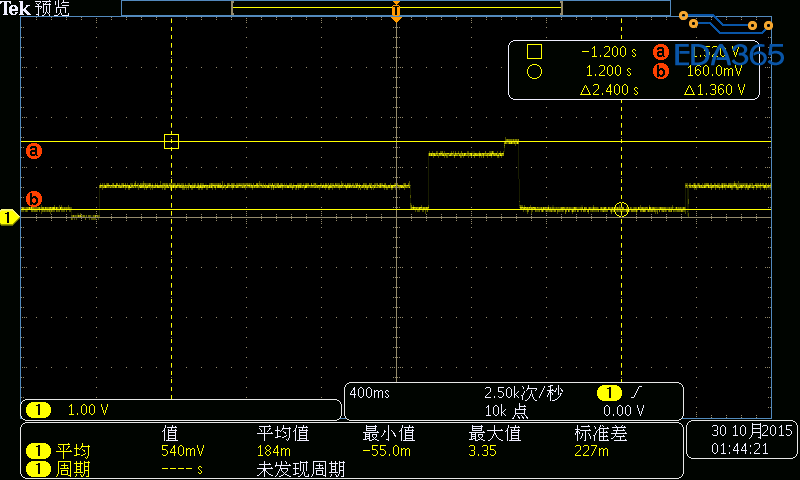Click the record view bar at top
The height and width of the screenshot is (480, 800).
pyautogui.click(x=396, y=8)
